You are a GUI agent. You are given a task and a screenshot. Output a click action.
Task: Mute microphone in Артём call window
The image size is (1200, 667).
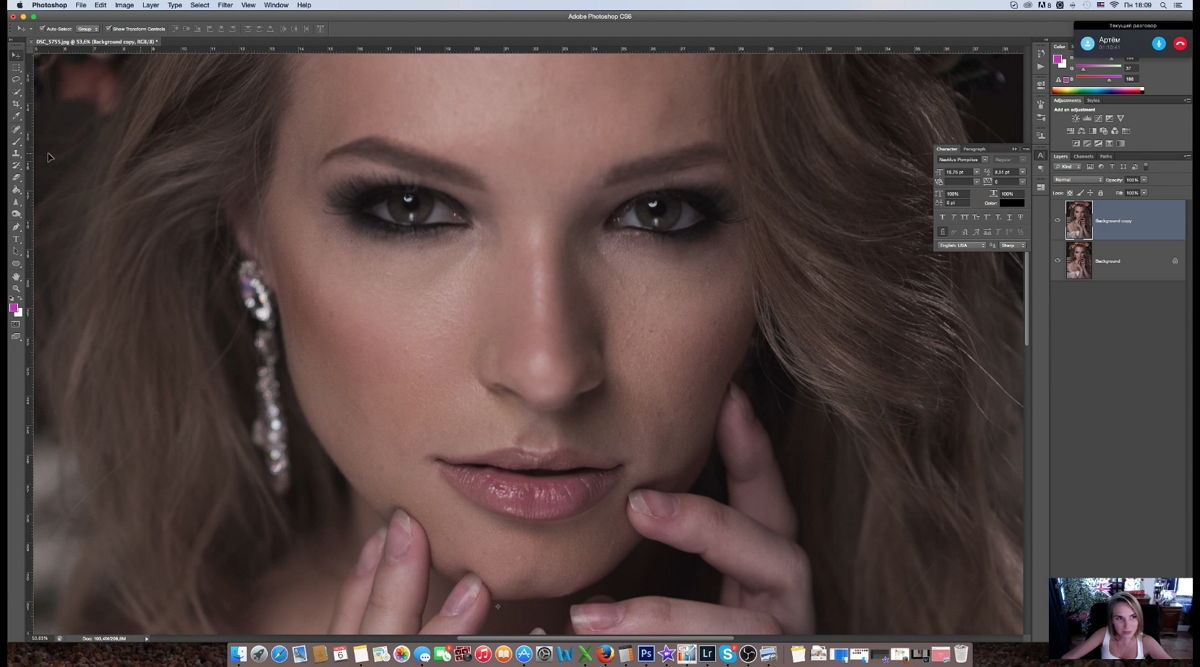coord(1159,44)
